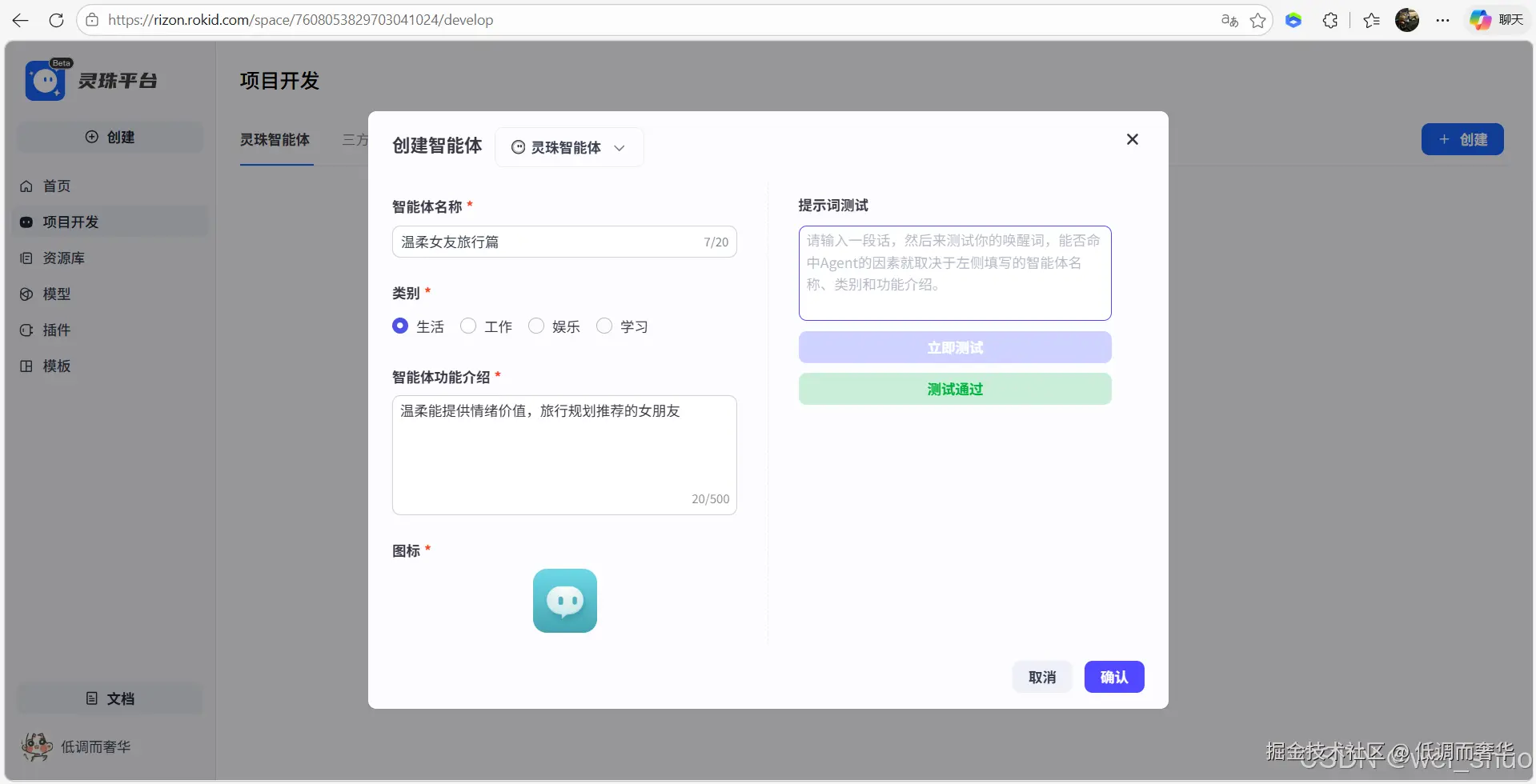
Task: Select the agent avatar under 图标
Action: [564, 600]
